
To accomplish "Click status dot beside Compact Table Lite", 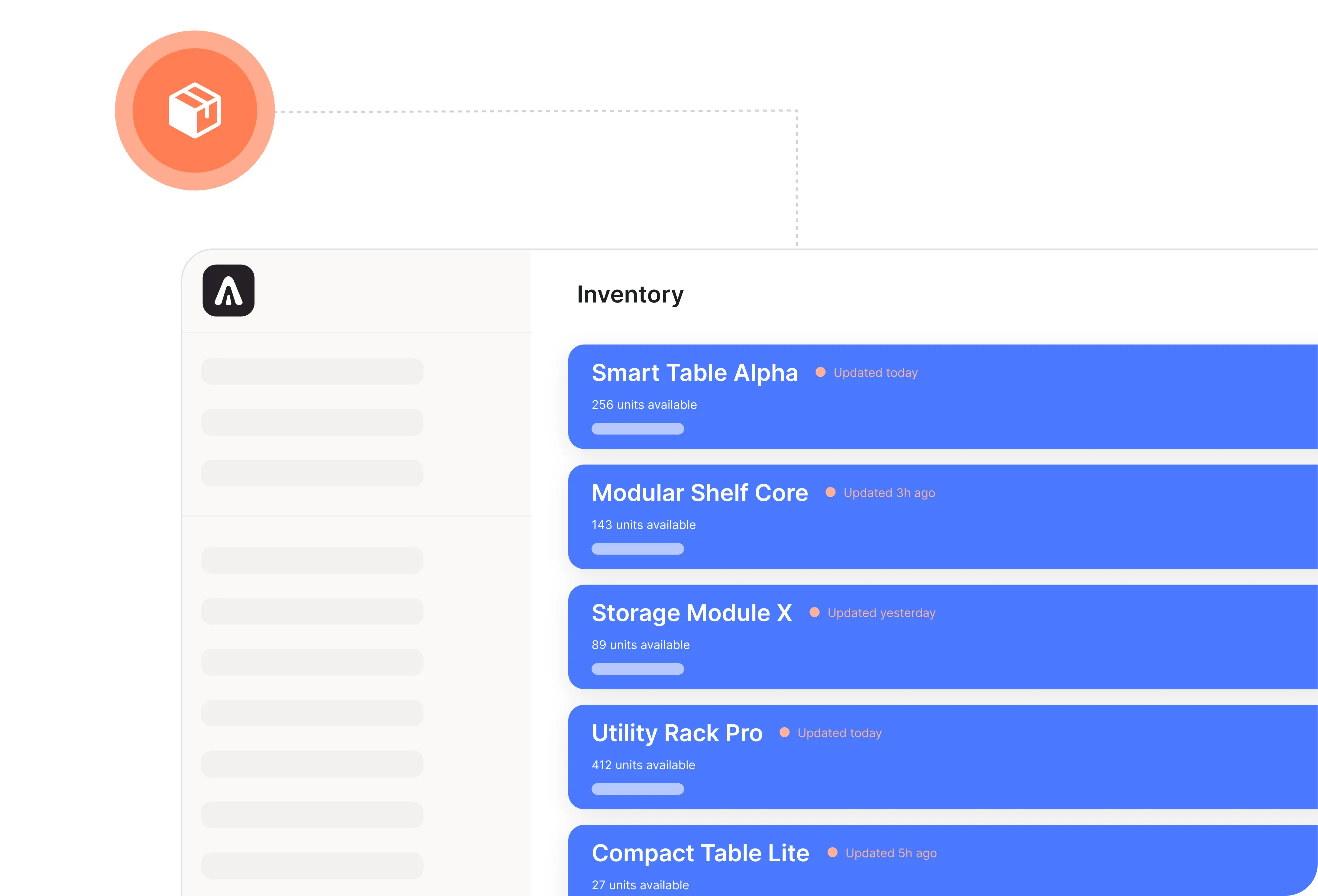I will tap(832, 853).
